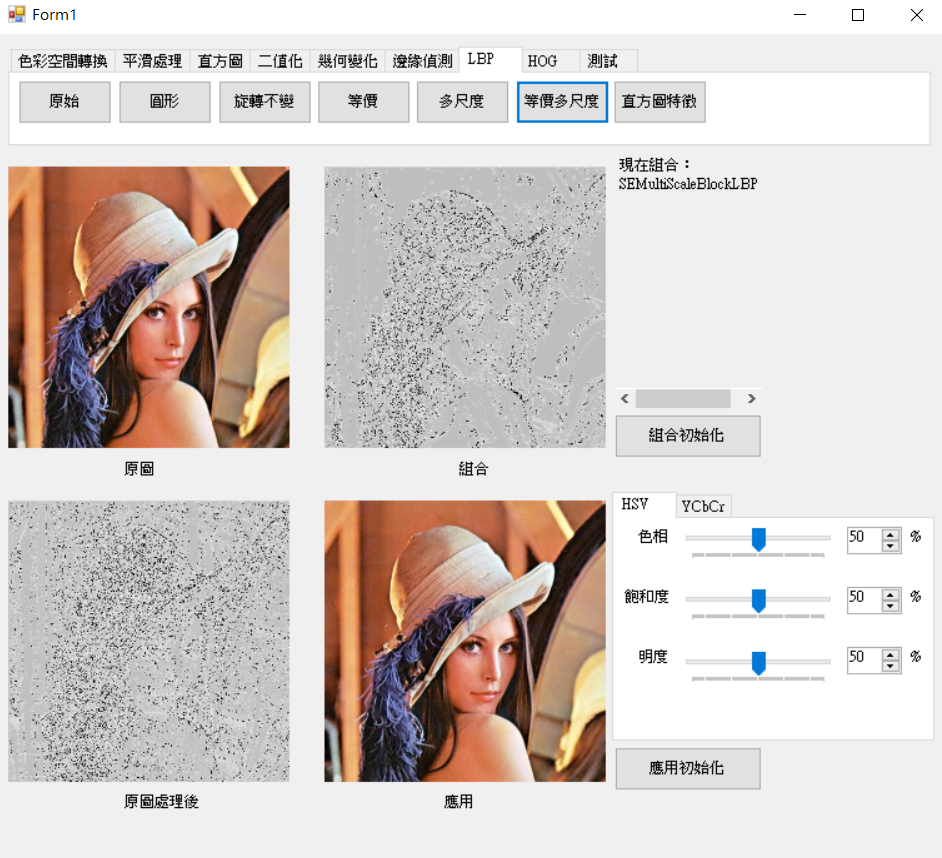Open the 直方圖 tab
942x858 pixels.
tap(220, 61)
